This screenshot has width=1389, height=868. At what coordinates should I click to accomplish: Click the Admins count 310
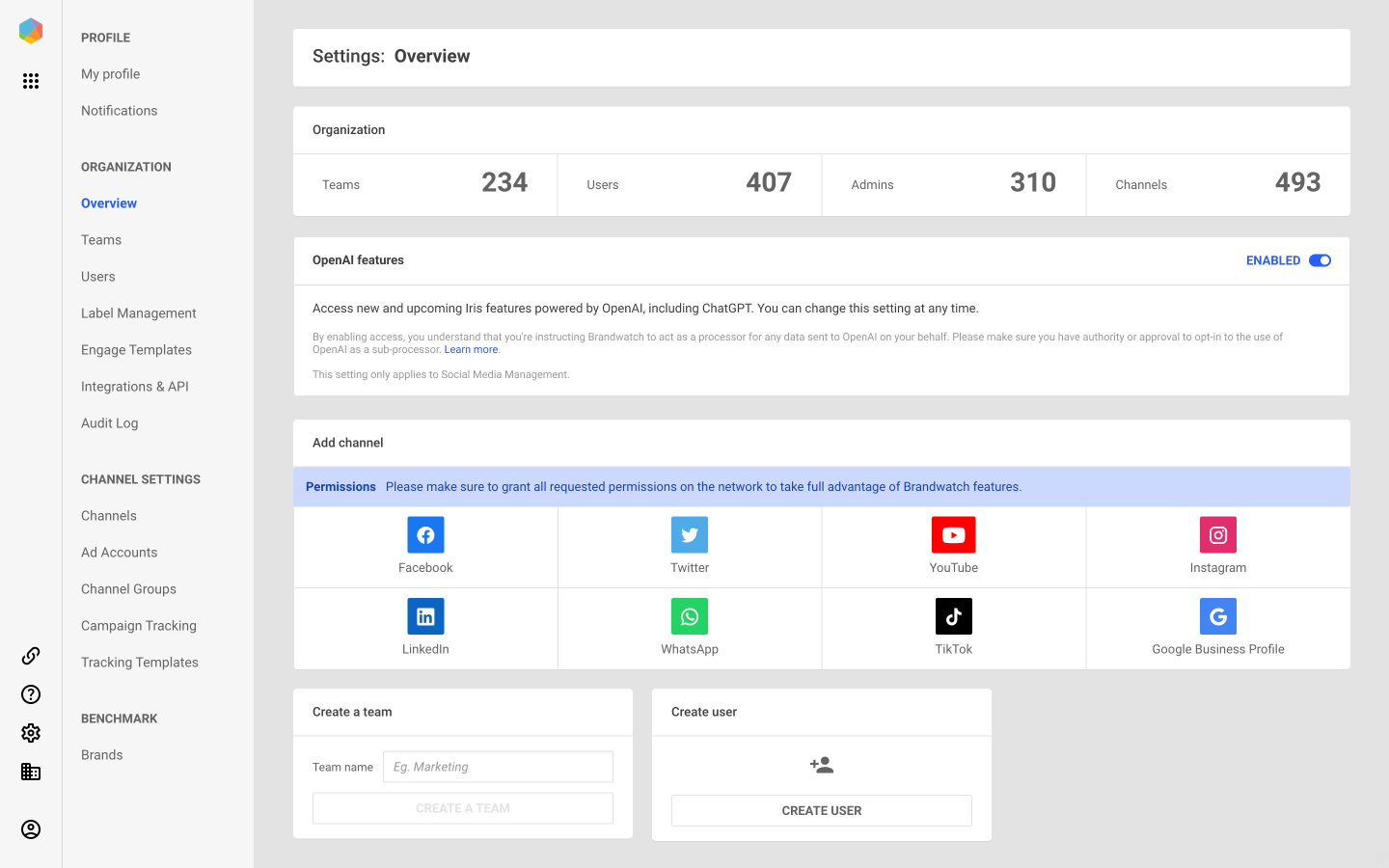[1033, 182]
